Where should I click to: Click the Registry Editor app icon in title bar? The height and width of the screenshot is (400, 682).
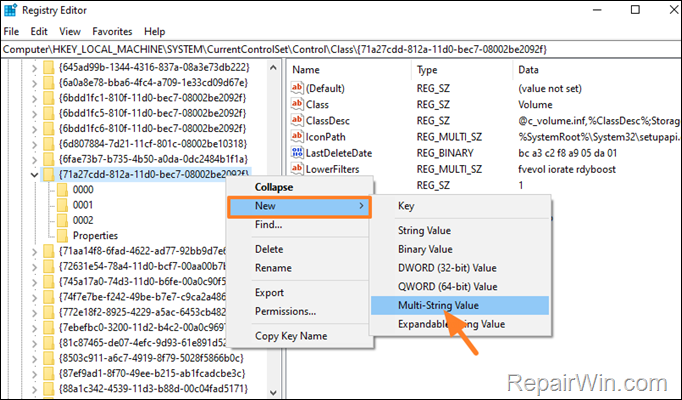tap(10, 10)
